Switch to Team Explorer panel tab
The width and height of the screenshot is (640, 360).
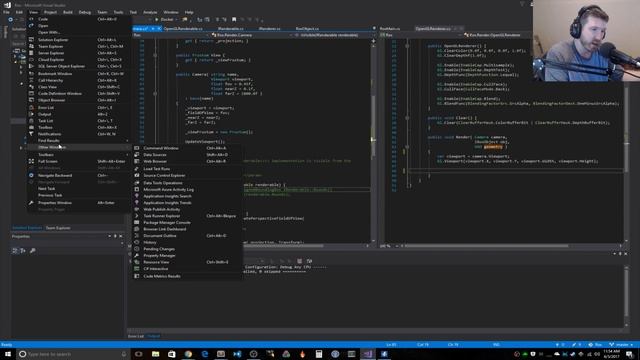tap(58, 228)
